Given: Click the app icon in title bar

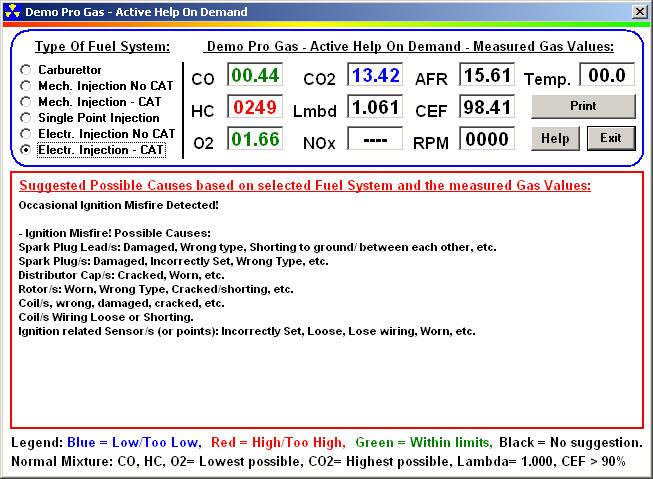Looking at the screenshot, I should click(x=11, y=10).
